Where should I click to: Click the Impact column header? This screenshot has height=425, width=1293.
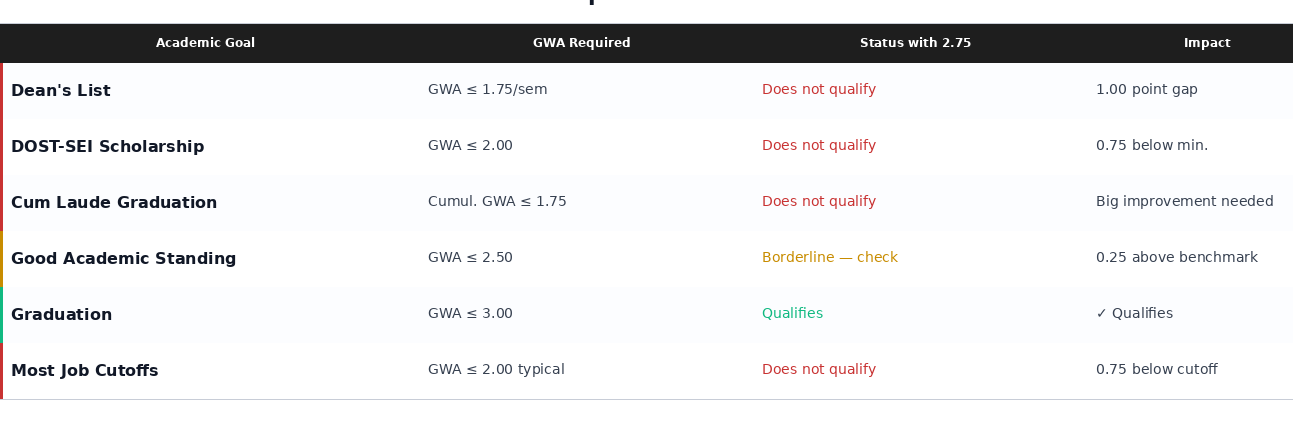[1207, 43]
